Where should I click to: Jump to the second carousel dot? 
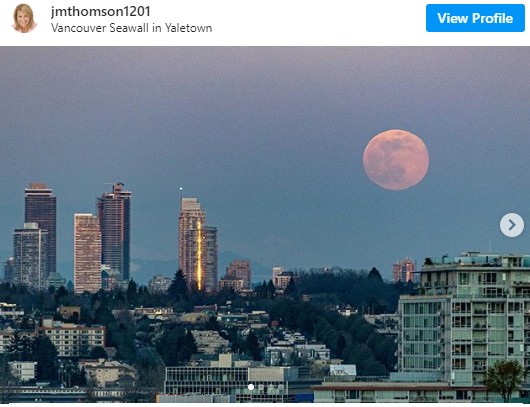click(261, 387)
